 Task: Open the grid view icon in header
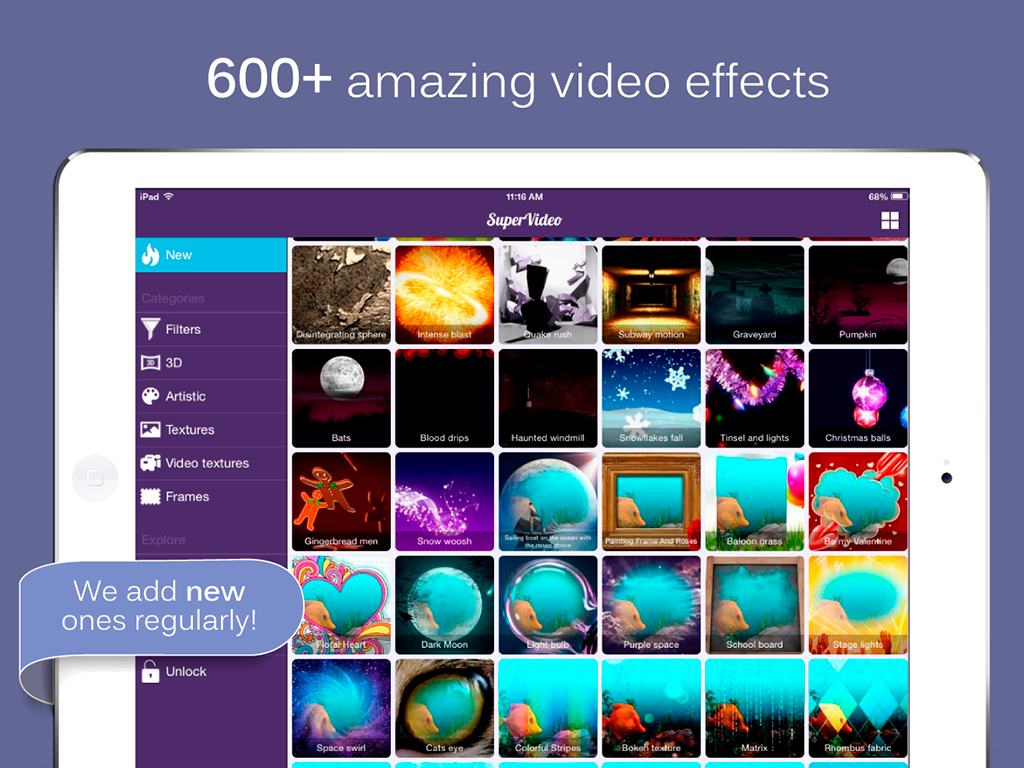889,221
